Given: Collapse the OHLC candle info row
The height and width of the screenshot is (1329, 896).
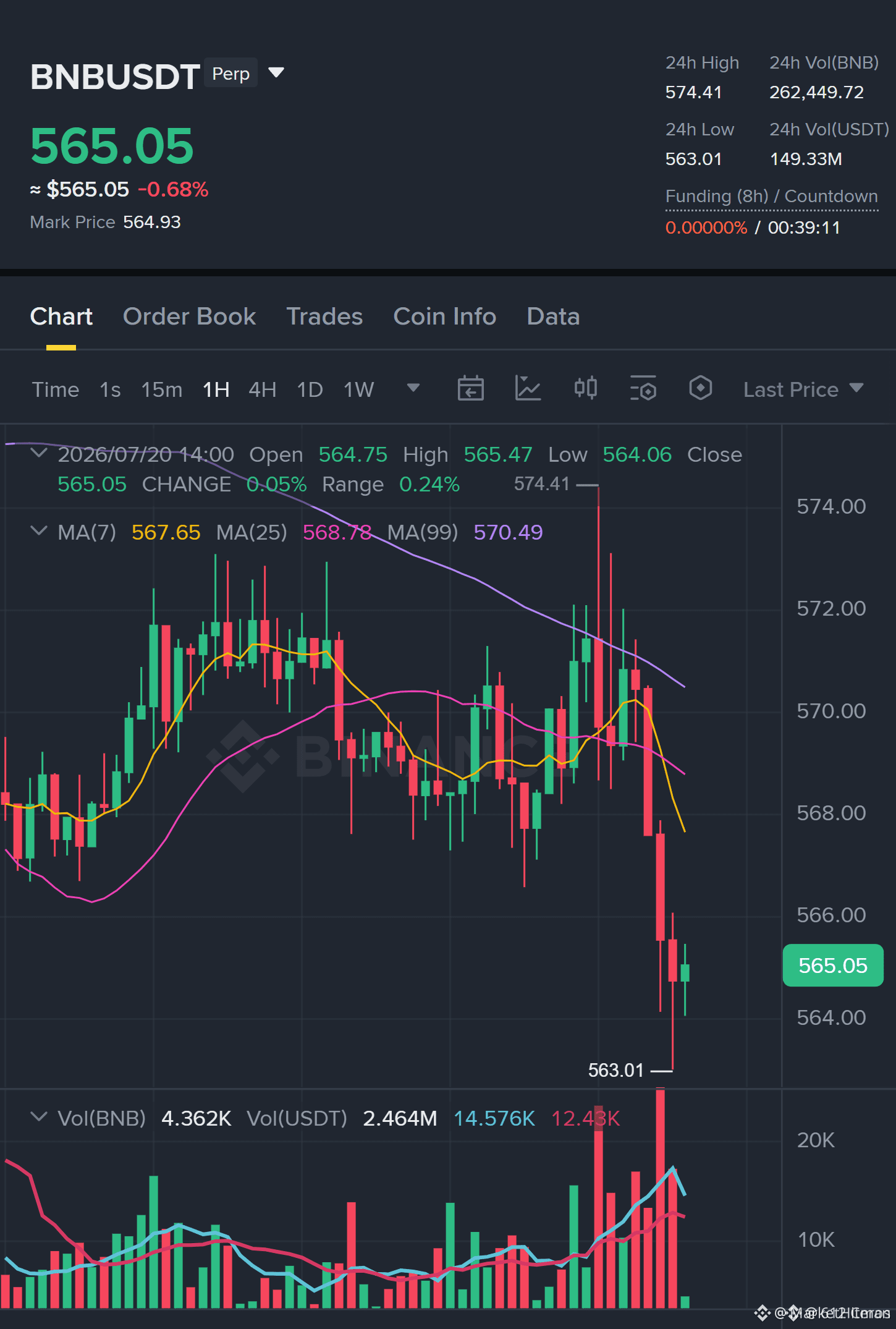Looking at the screenshot, I should point(39,453).
